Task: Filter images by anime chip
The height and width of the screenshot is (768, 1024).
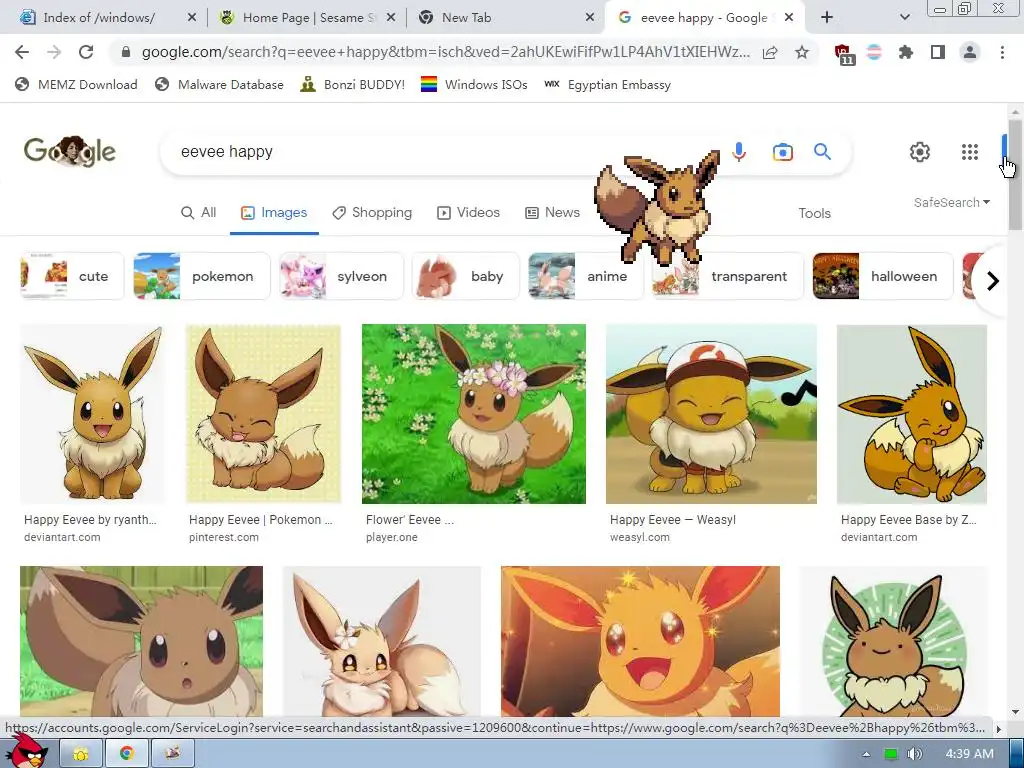Action: tap(586, 276)
